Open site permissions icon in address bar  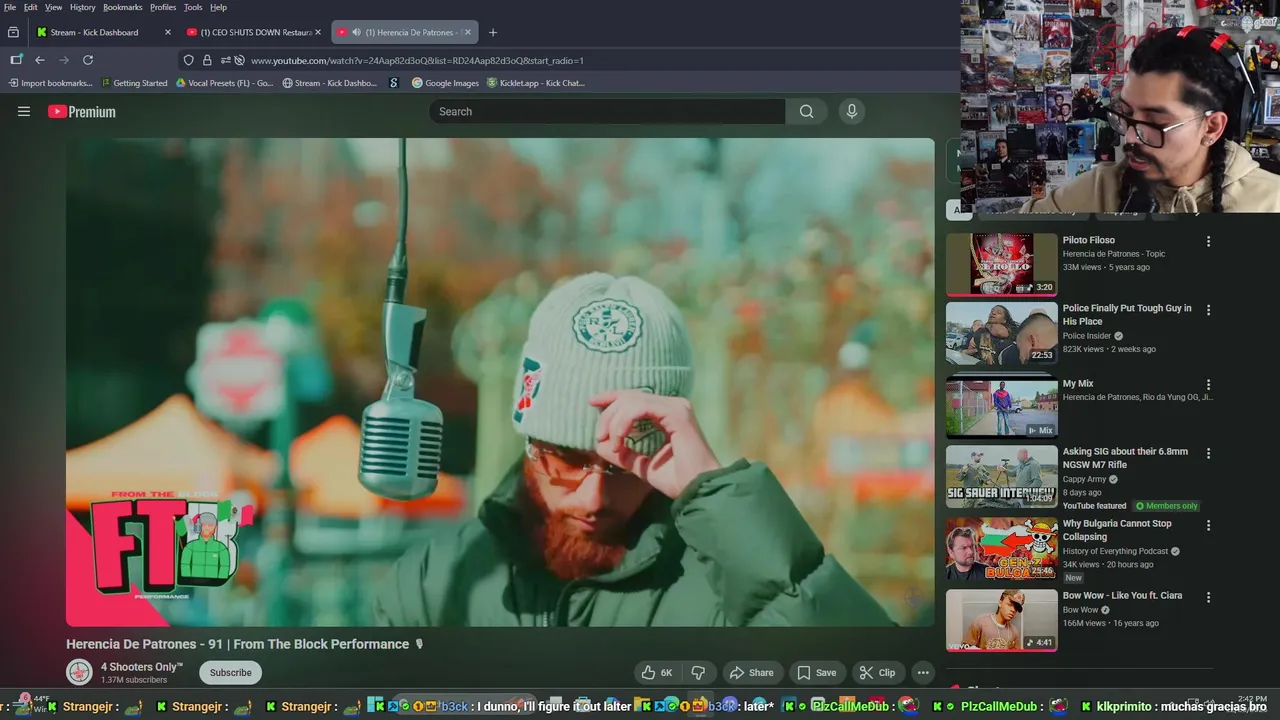coord(225,60)
